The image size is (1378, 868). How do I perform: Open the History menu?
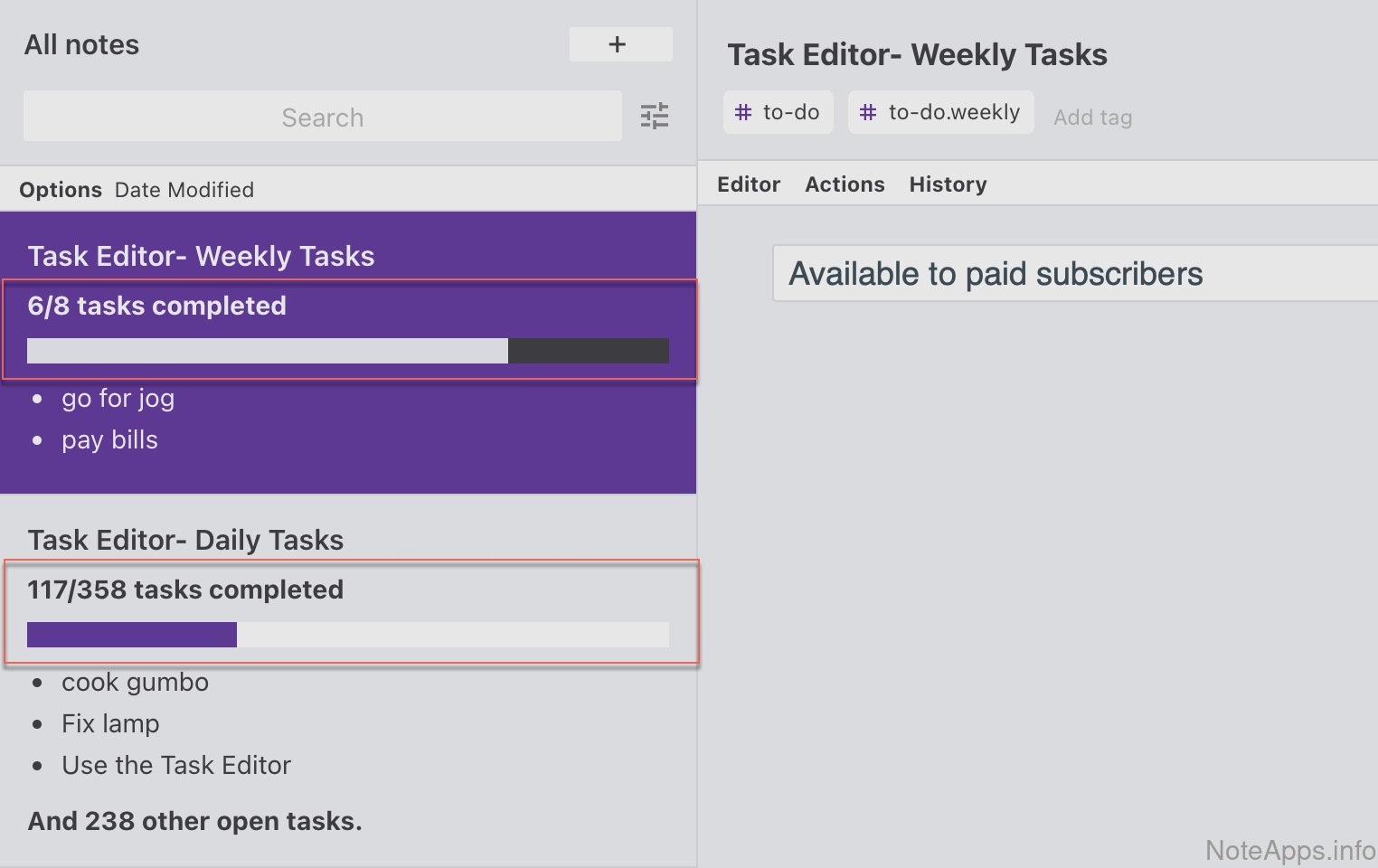coord(948,184)
